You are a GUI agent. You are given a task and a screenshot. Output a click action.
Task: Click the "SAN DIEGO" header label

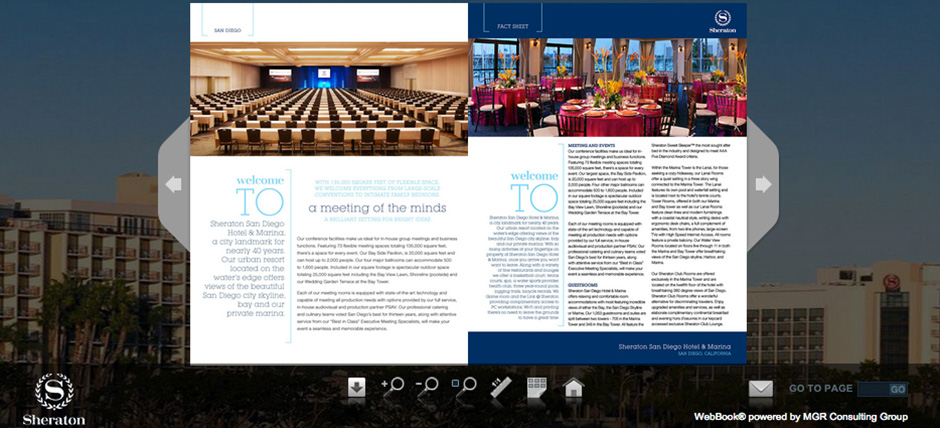228,30
